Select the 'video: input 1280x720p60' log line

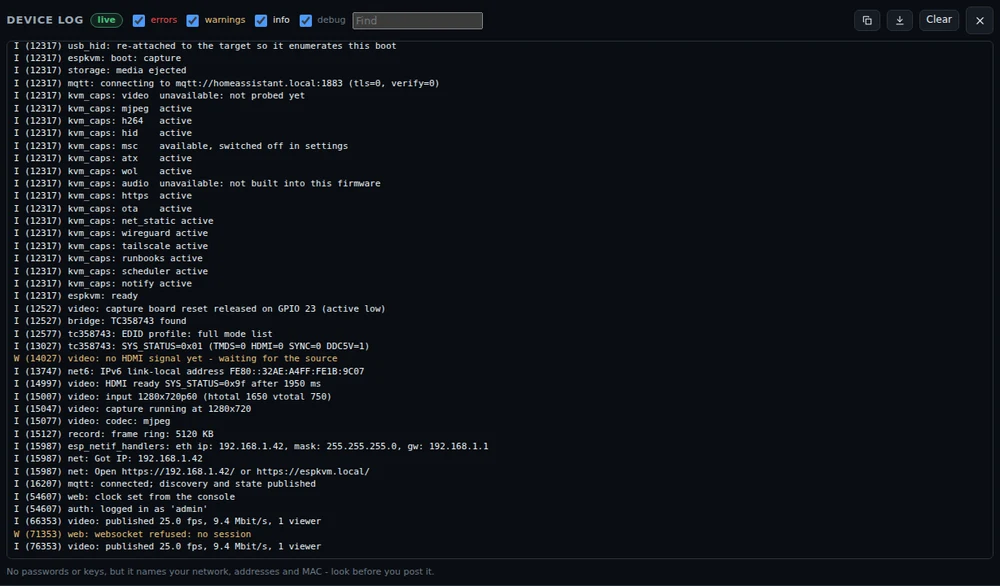click(x=172, y=396)
